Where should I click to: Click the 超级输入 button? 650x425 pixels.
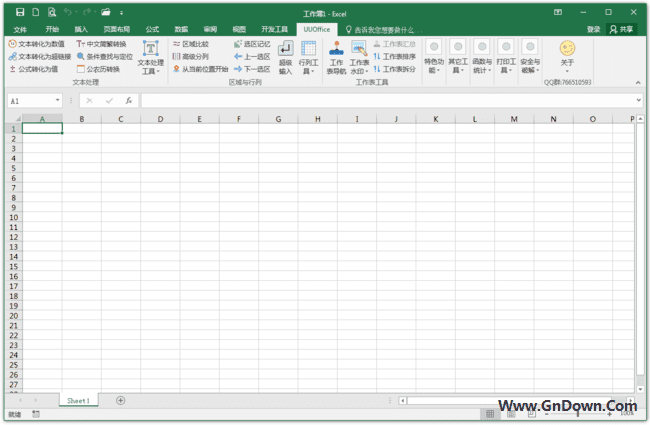click(x=285, y=57)
